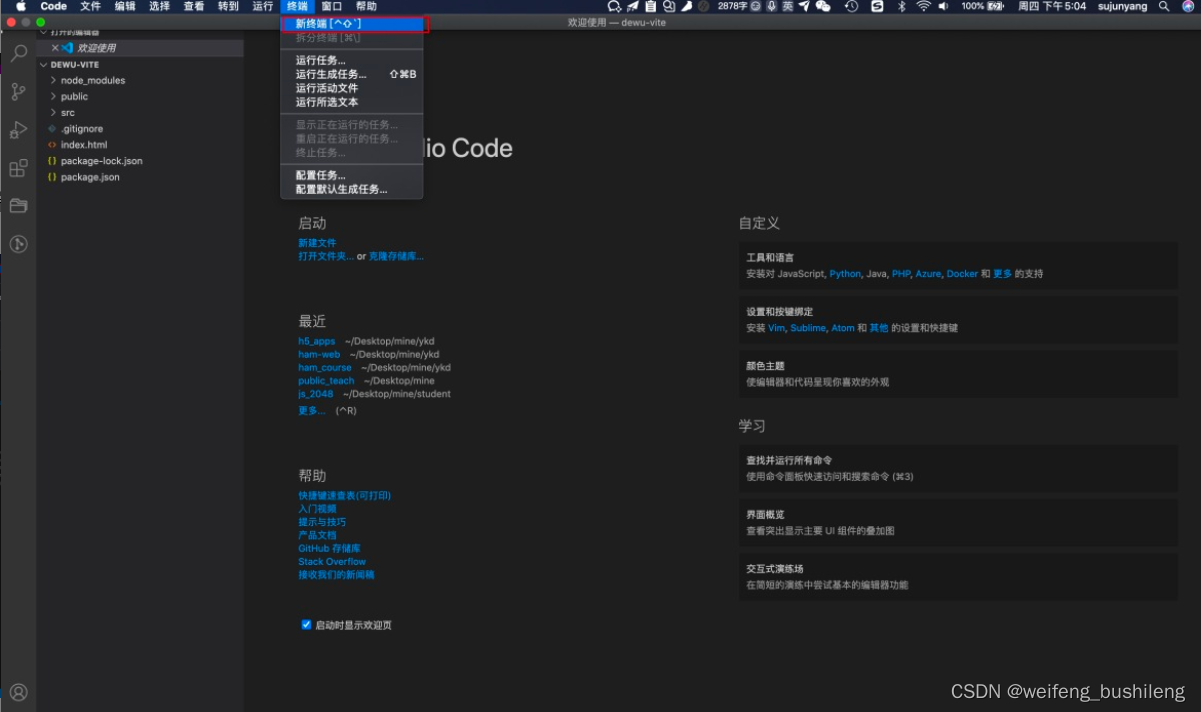
Task: Open package.json in the explorer
Action: point(140,177)
